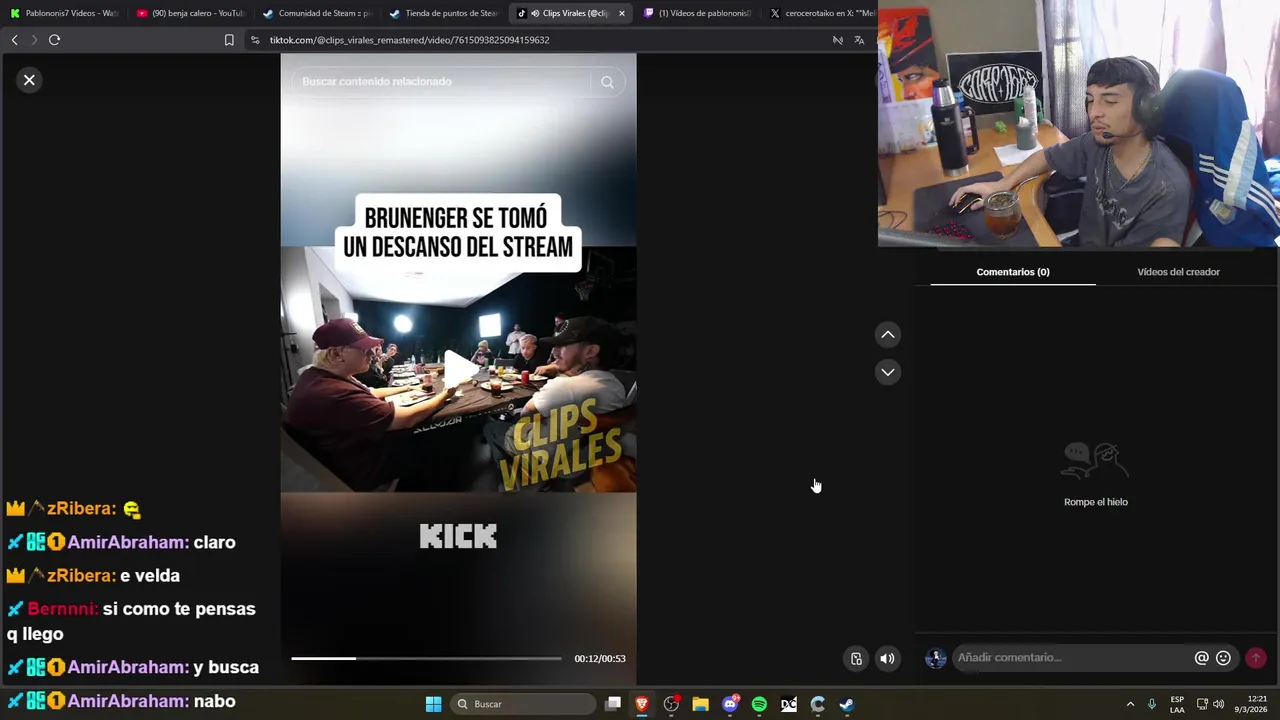This screenshot has width=1280, height=720.
Task: Open the black-and-white logo app on taskbar
Action: pyautogui.click(x=788, y=704)
